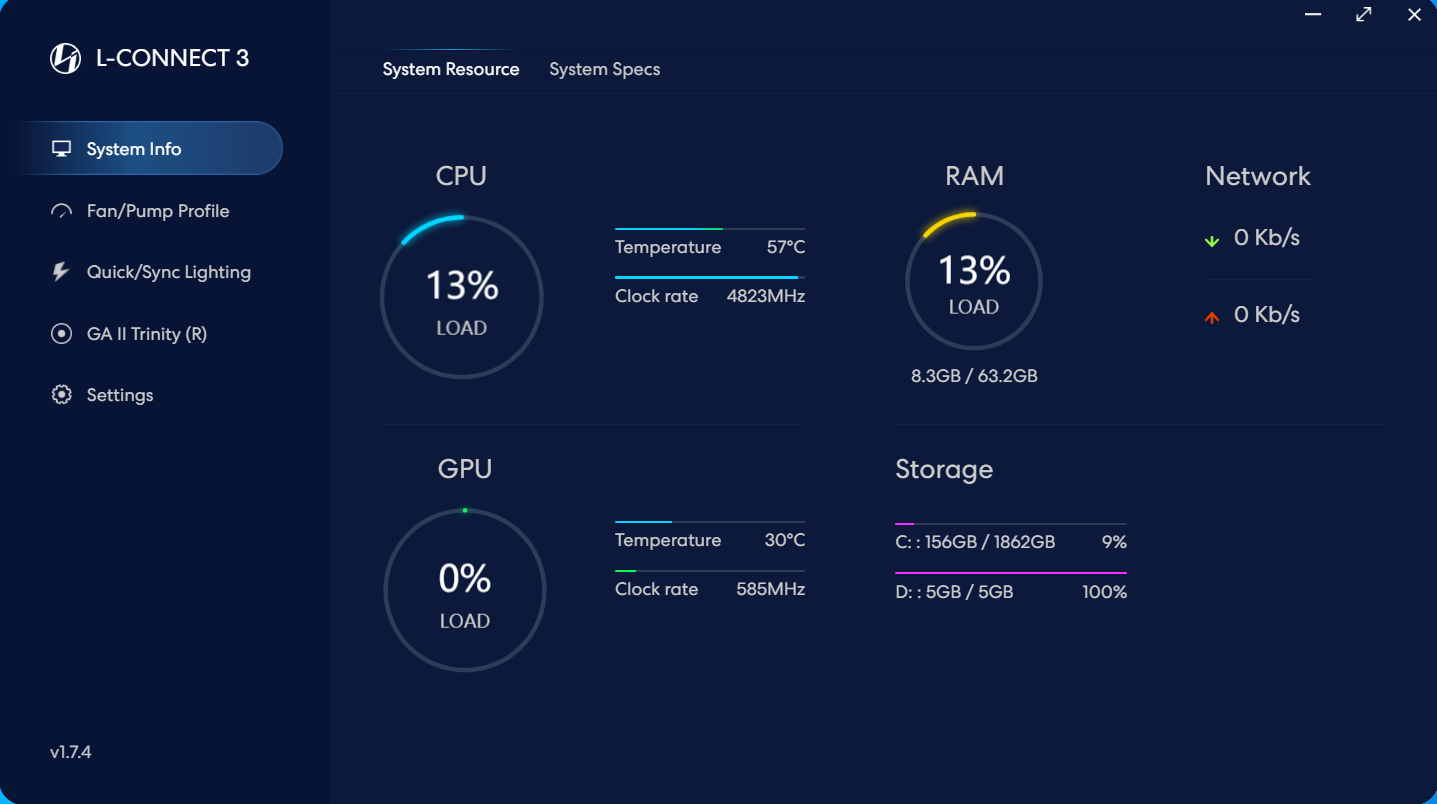Click the green network download arrow
This screenshot has width=1437, height=804.
[x=1212, y=240]
